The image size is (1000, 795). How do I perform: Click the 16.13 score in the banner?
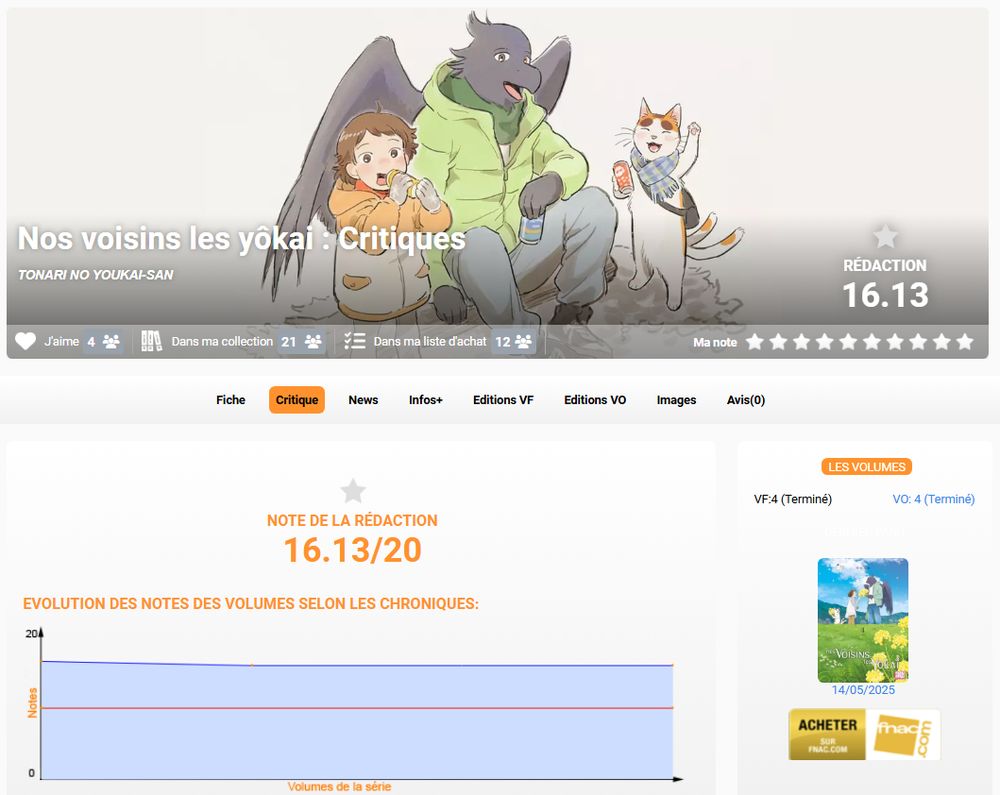(885, 295)
